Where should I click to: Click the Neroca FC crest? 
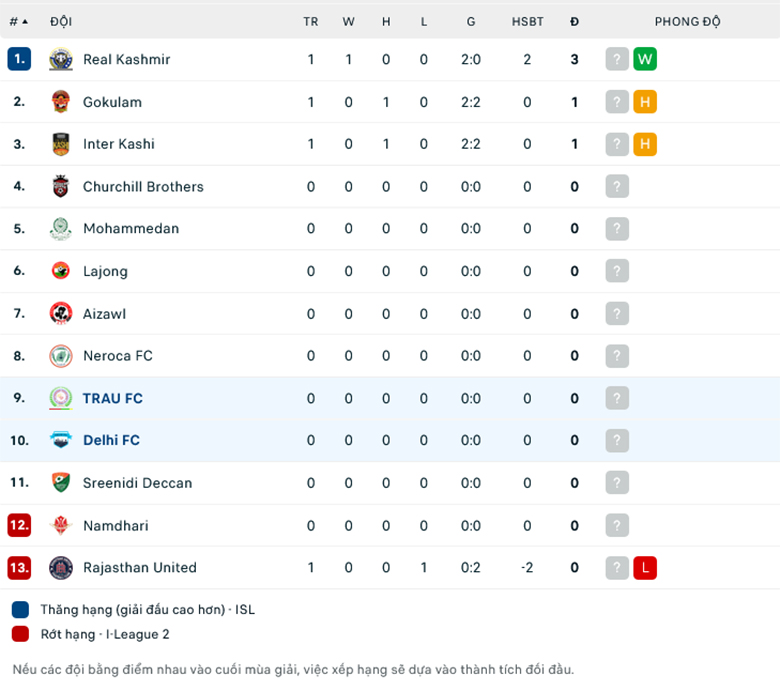click(61, 356)
